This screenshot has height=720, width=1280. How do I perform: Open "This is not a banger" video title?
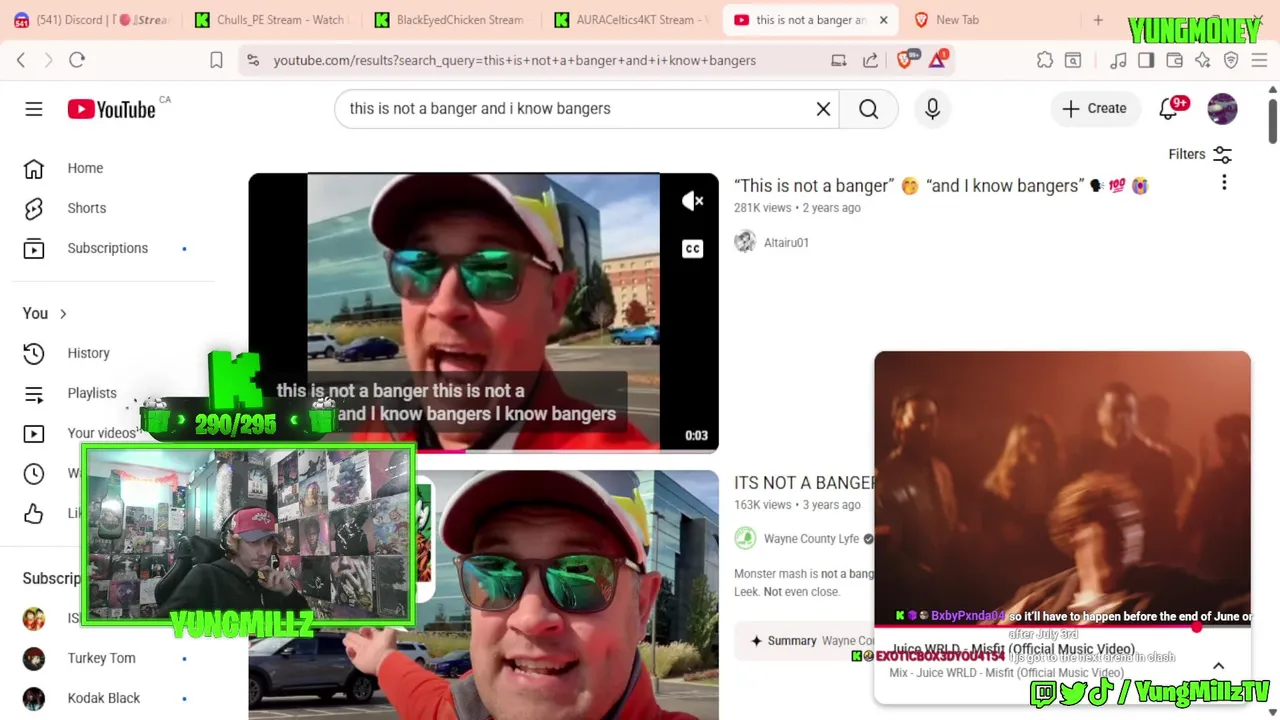click(941, 186)
